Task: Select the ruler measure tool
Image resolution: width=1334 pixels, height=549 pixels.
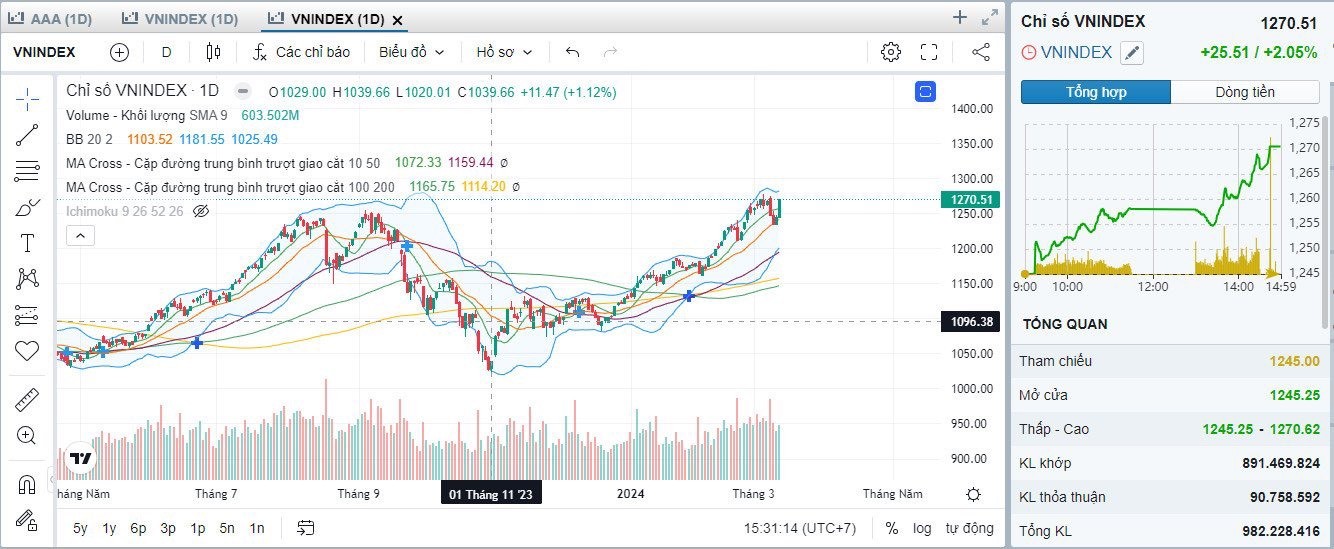Action: click(x=27, y=399)
